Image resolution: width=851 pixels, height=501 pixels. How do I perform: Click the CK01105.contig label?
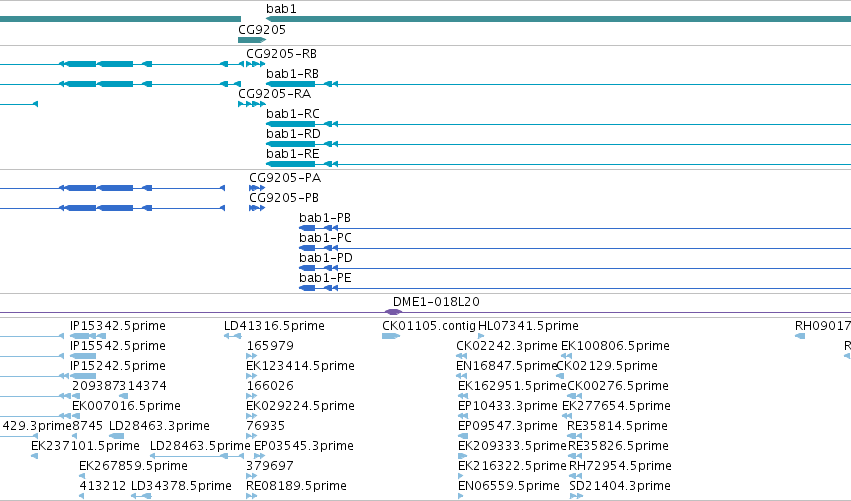pos(428,326)
